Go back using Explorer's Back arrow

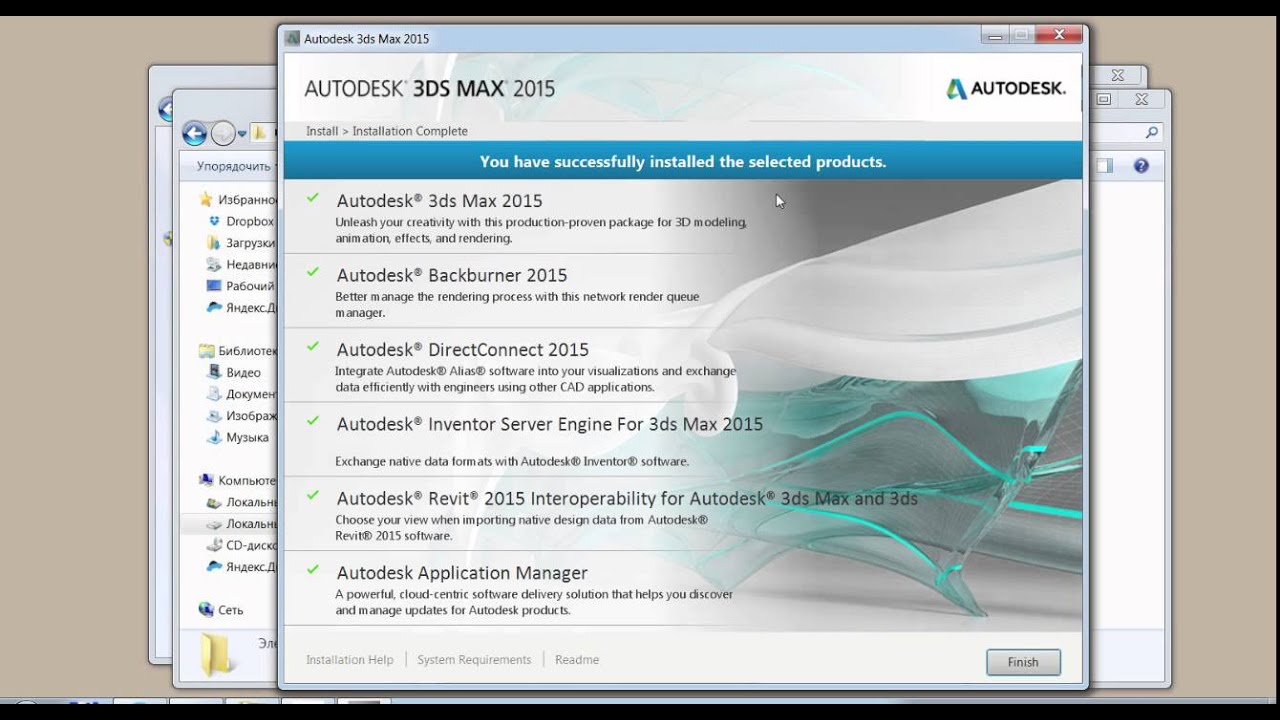[194, 133]
